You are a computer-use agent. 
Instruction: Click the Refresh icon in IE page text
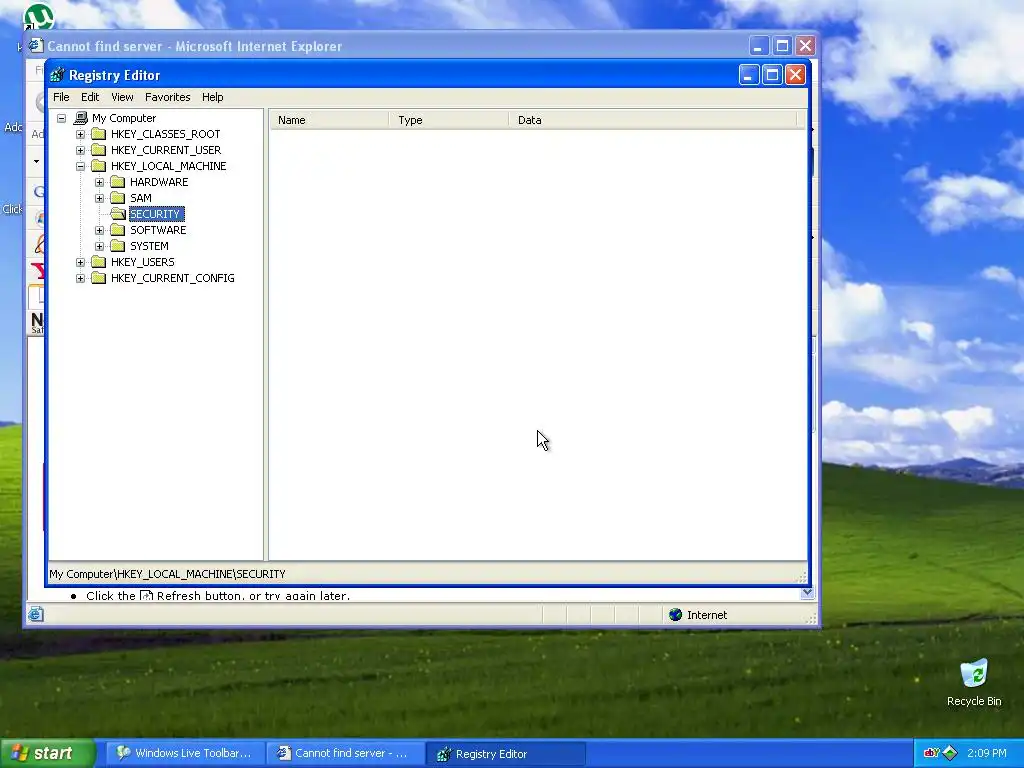tap(146, 596)
